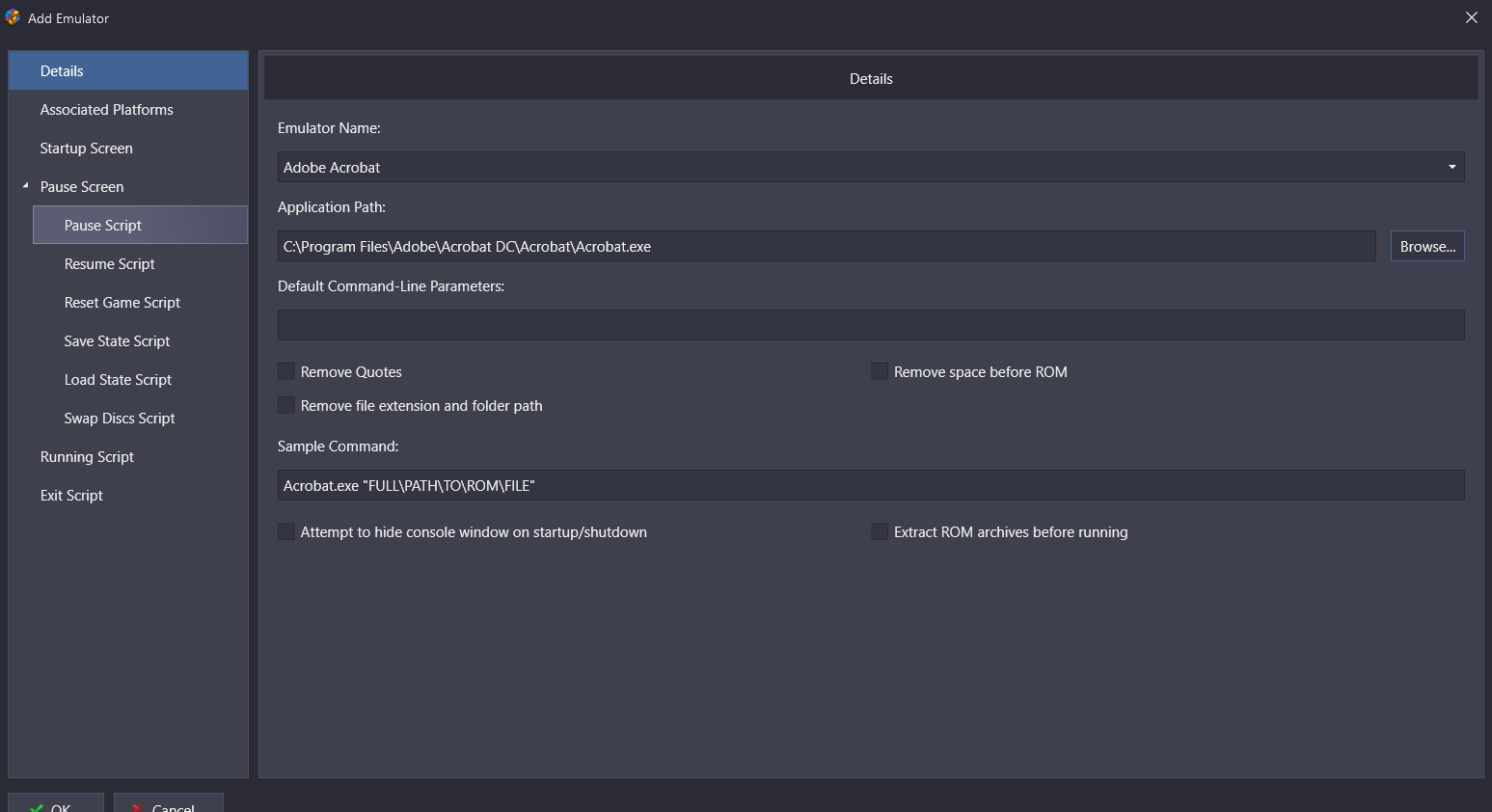Click the Application Path text field
This screenshot has width=1492, height=812.
coord(827,246)
